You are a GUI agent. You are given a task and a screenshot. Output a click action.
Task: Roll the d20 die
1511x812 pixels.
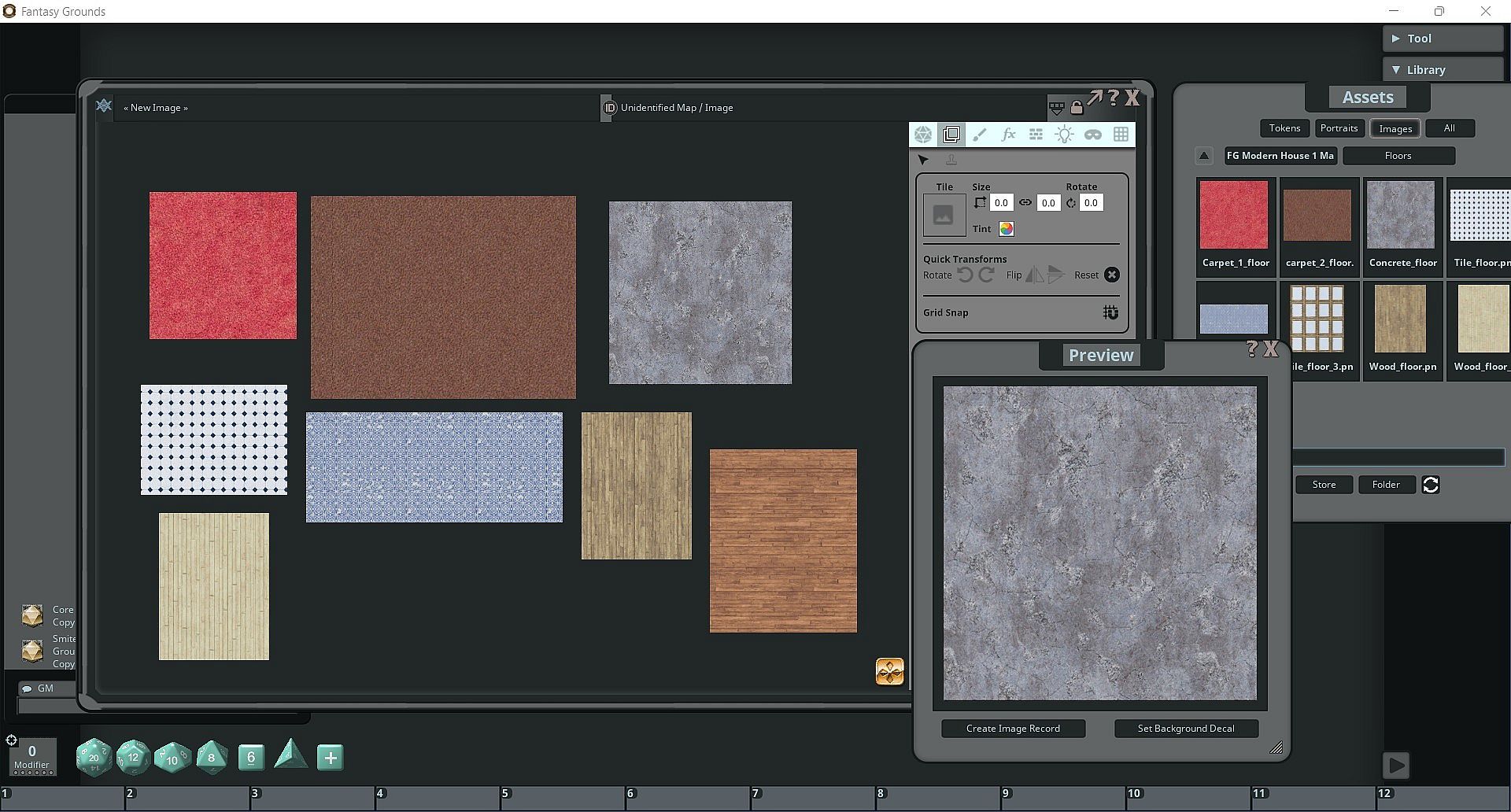coord(94,758)
